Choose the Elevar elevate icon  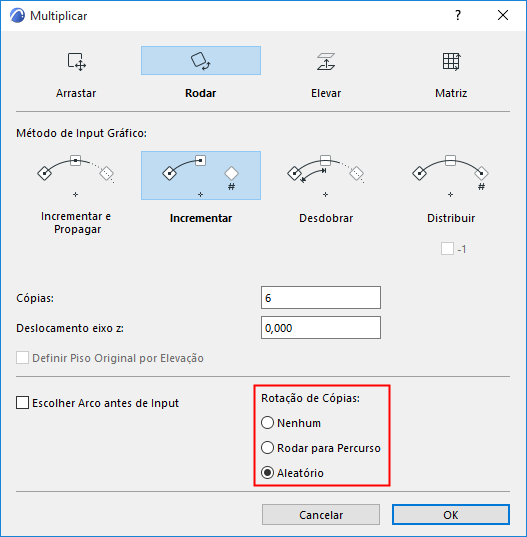coord(326,61)
